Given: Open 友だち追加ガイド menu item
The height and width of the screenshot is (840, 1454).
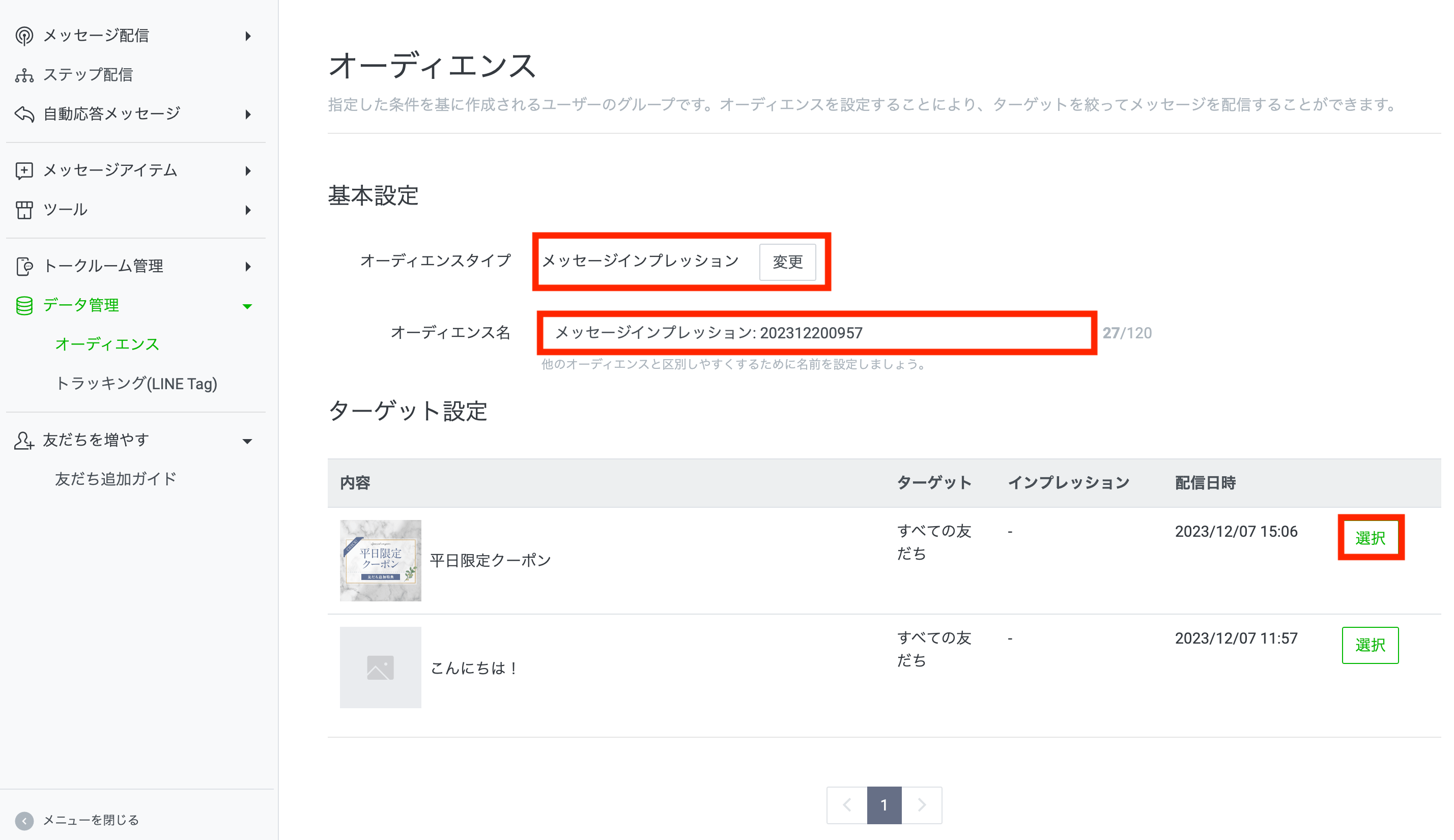Looking at the screenshot, I should coord(116,479).
